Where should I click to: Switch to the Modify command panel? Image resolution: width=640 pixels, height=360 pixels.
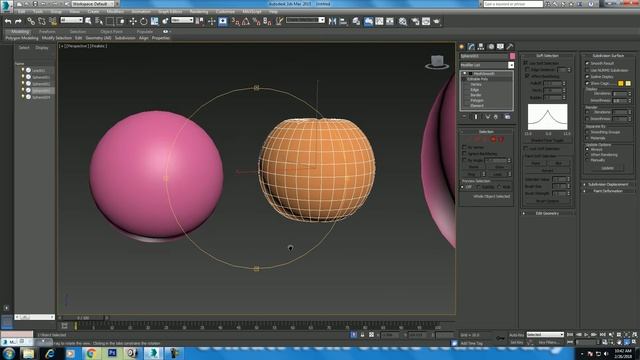pyautogui.click(x=471, y=47)
